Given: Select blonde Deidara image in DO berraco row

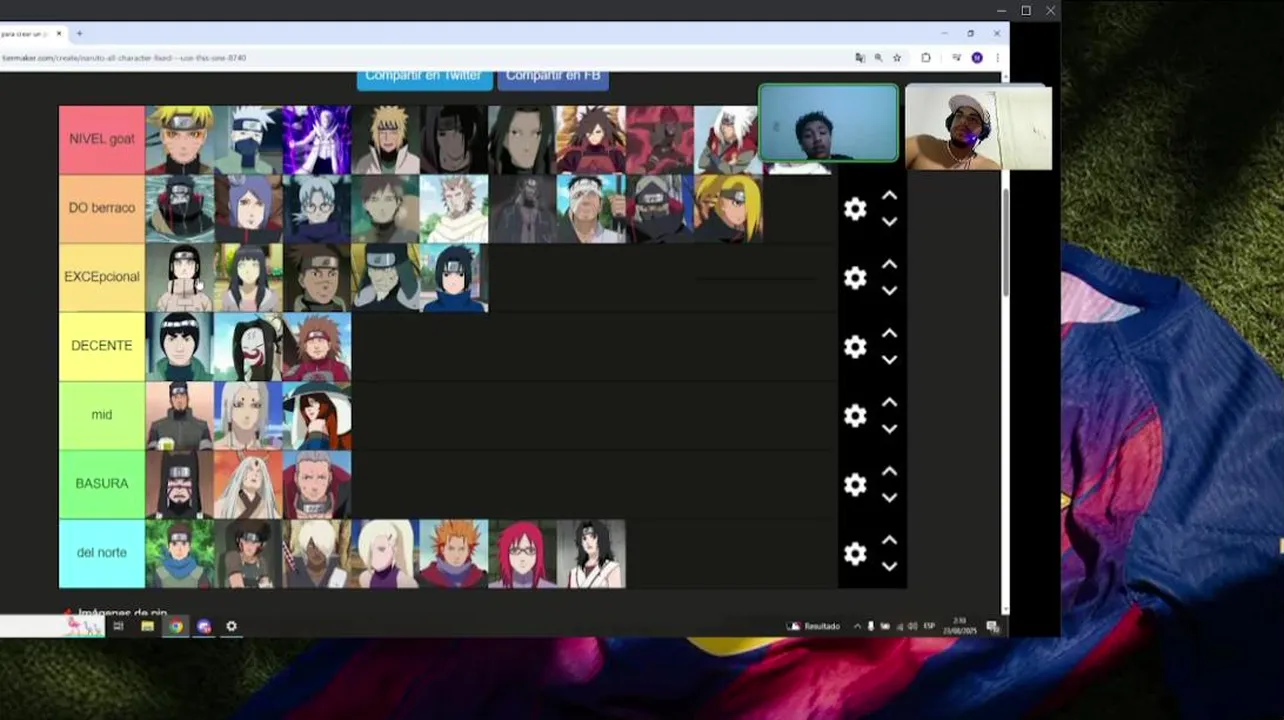Looking at the screenshot, I should [x=728, y=209].
